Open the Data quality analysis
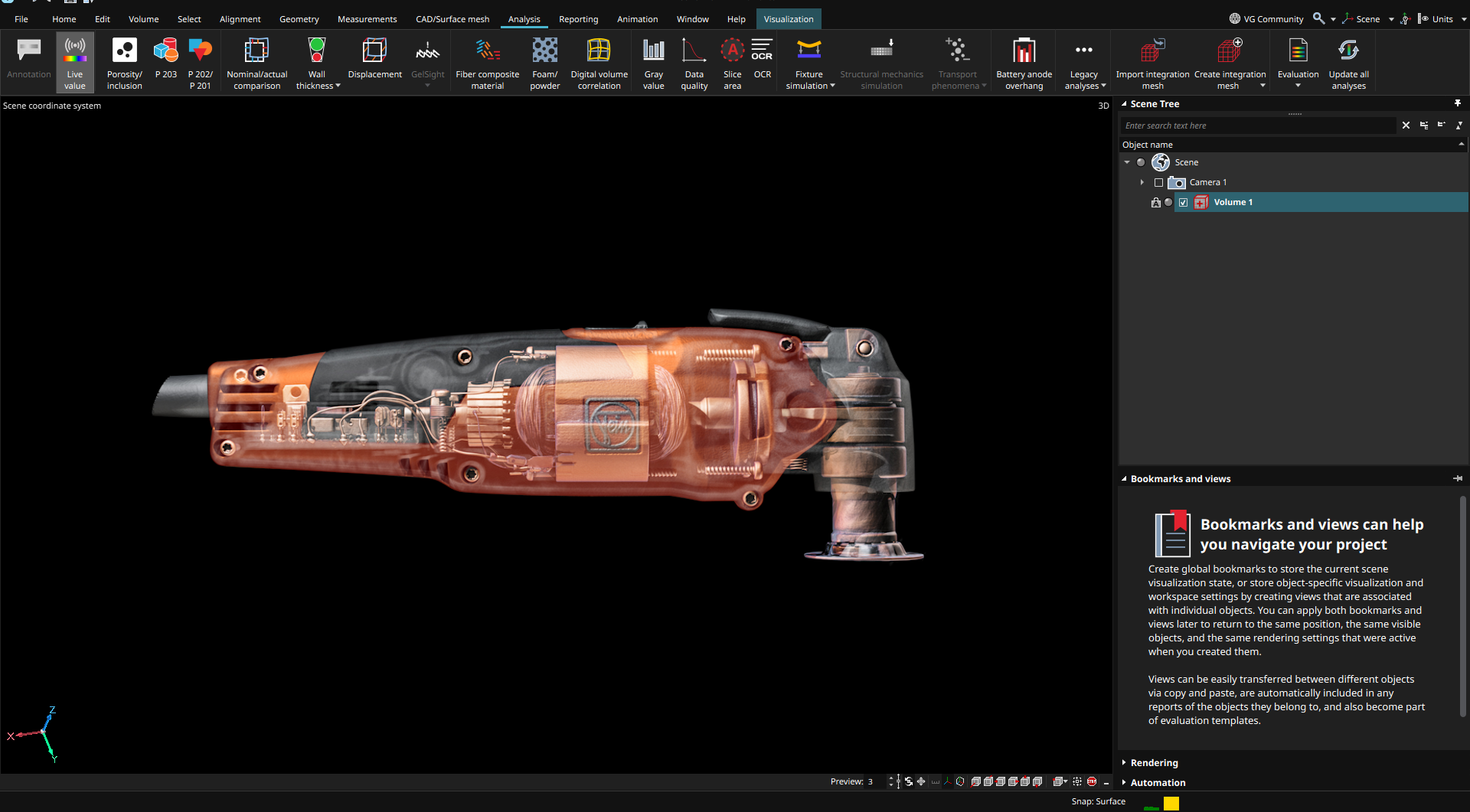Viewport: 1470px width, 812px height. tap(694, 63)
